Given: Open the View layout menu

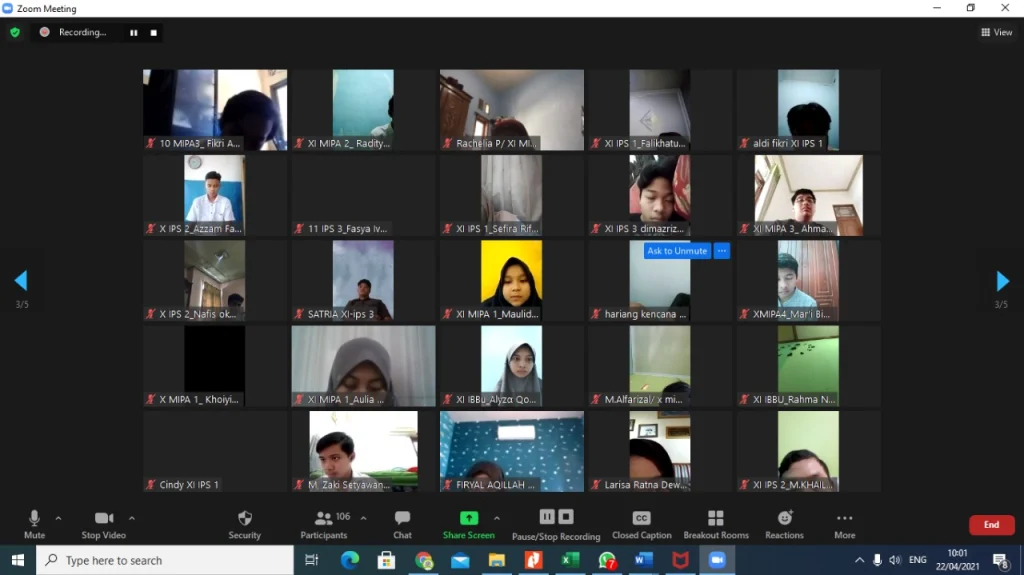Looking at the screenshot, I should pyautogui.click(x=997, y=32).
